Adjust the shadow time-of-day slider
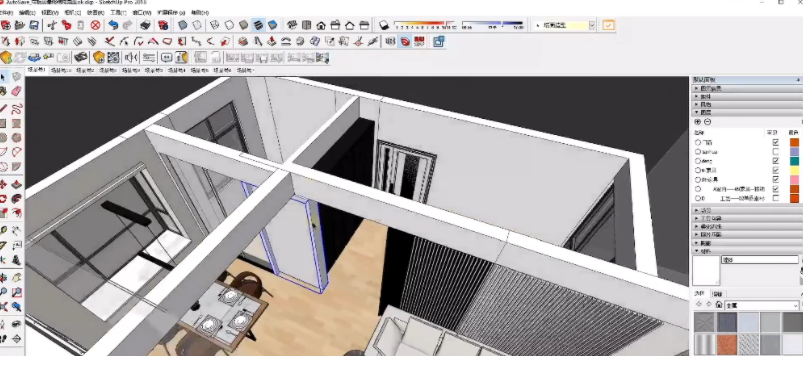This screenshot has height=379, width=803. pyautogui.click(x=493, y=24)
